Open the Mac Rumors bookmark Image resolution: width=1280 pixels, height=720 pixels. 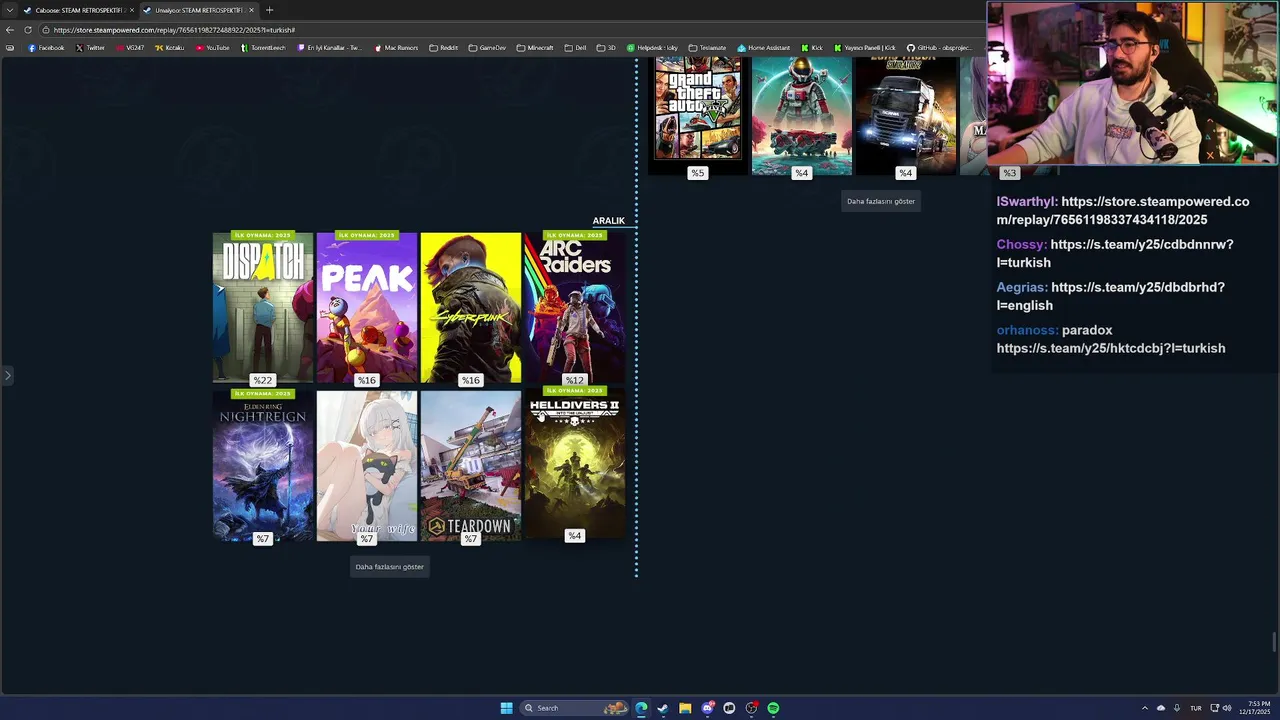396,48
